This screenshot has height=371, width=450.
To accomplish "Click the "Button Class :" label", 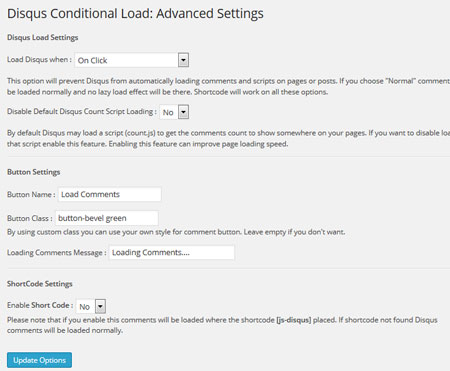I will coord(30,218).
